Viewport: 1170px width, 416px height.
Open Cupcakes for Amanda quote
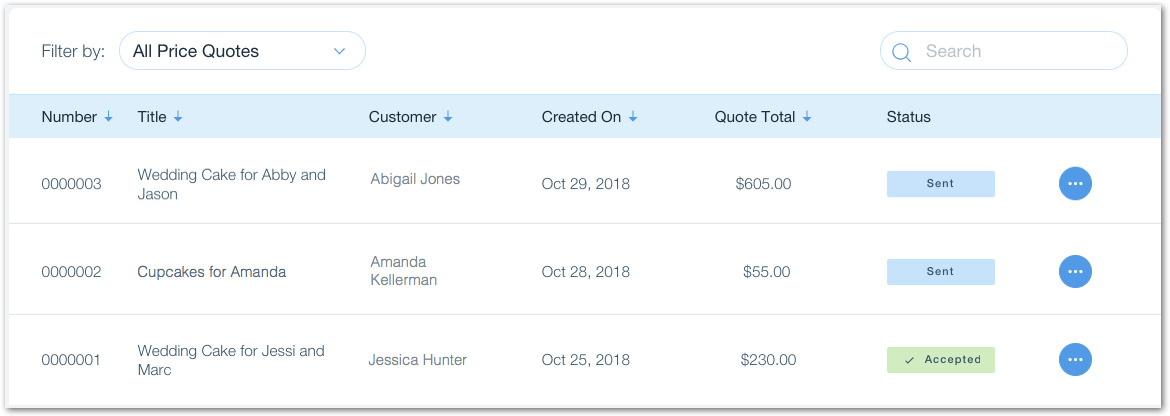tap(211, 271)
